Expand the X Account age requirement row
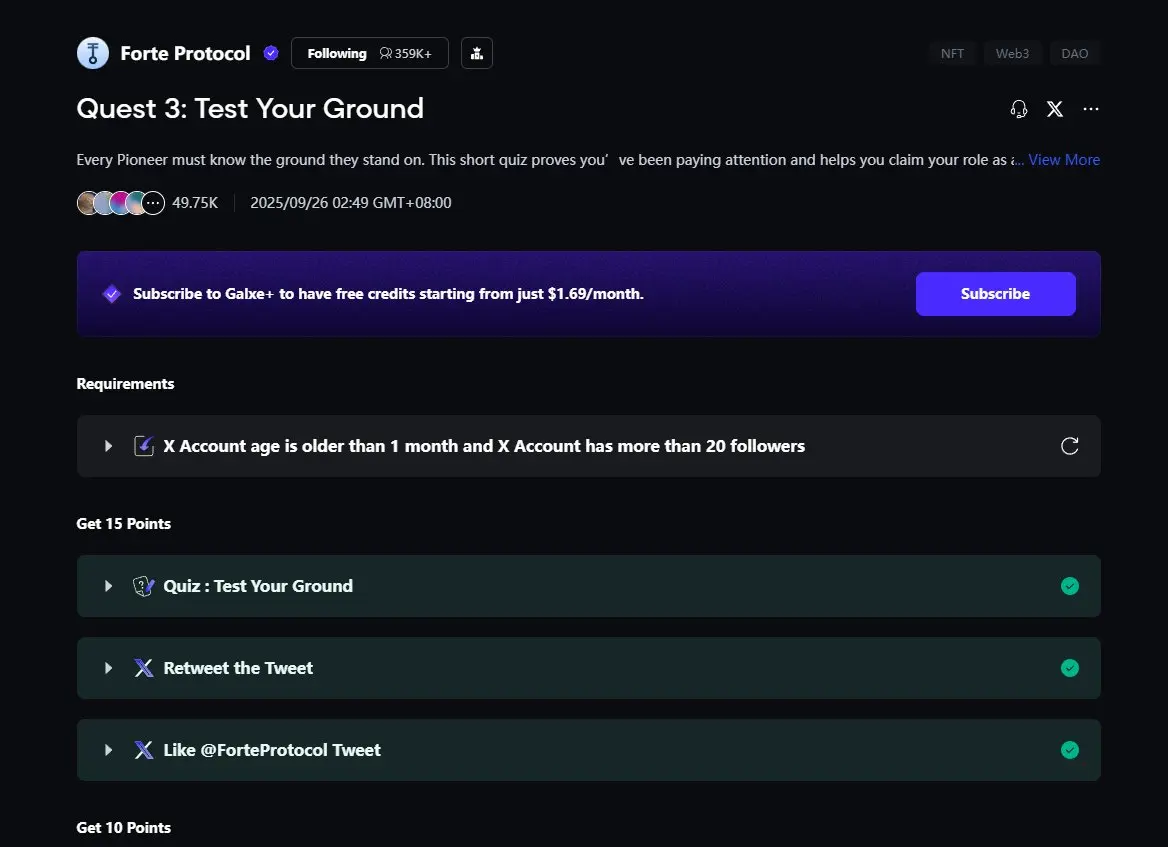 [x=109, y=446]
